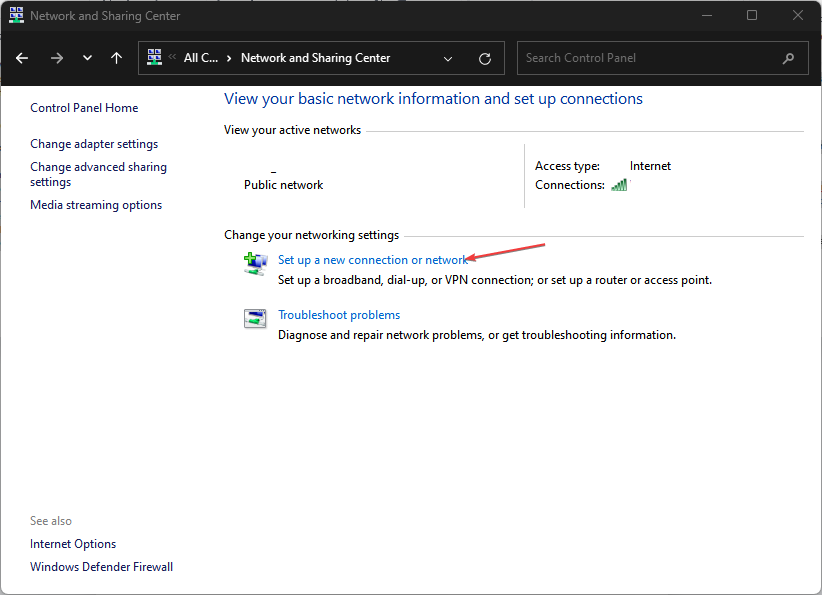
Task: Click the Forward navigation arrow
Action: click(56, 58)
